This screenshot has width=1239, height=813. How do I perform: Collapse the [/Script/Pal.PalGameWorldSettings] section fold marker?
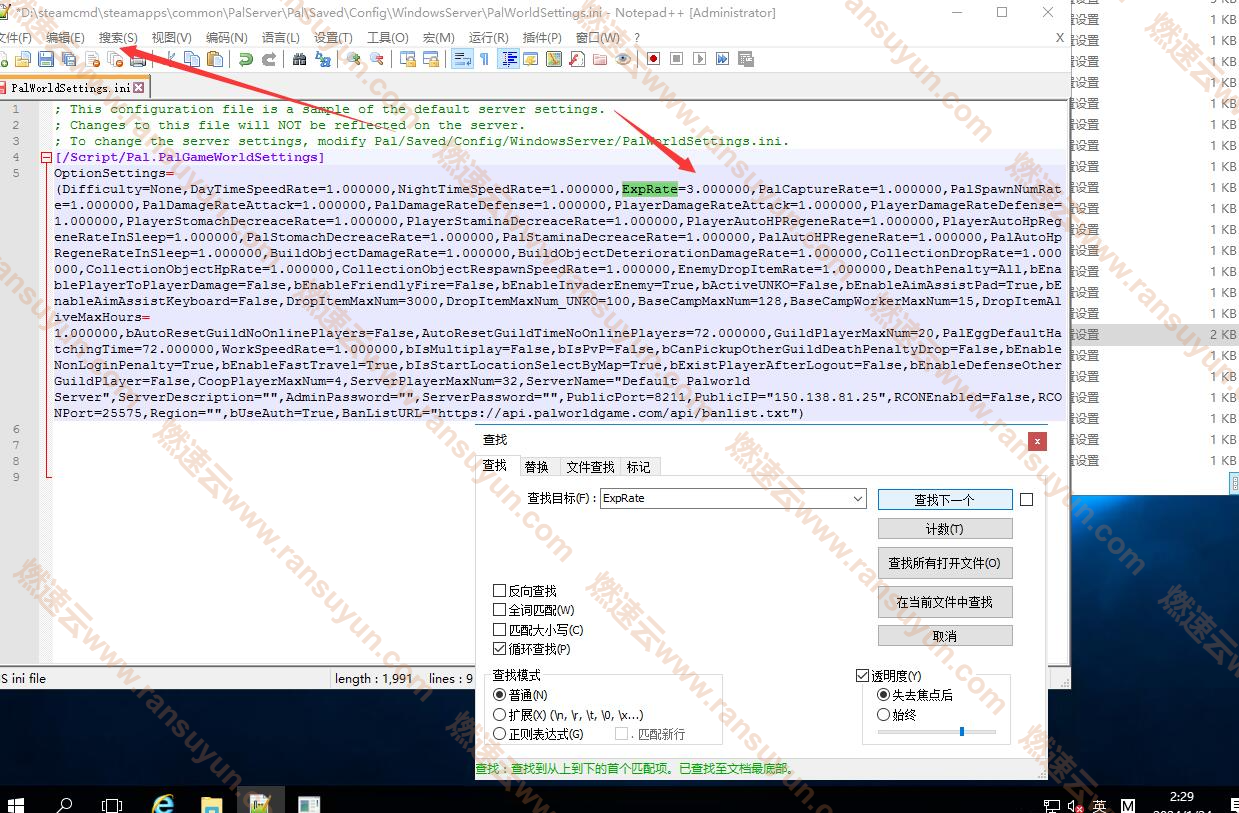46,158
